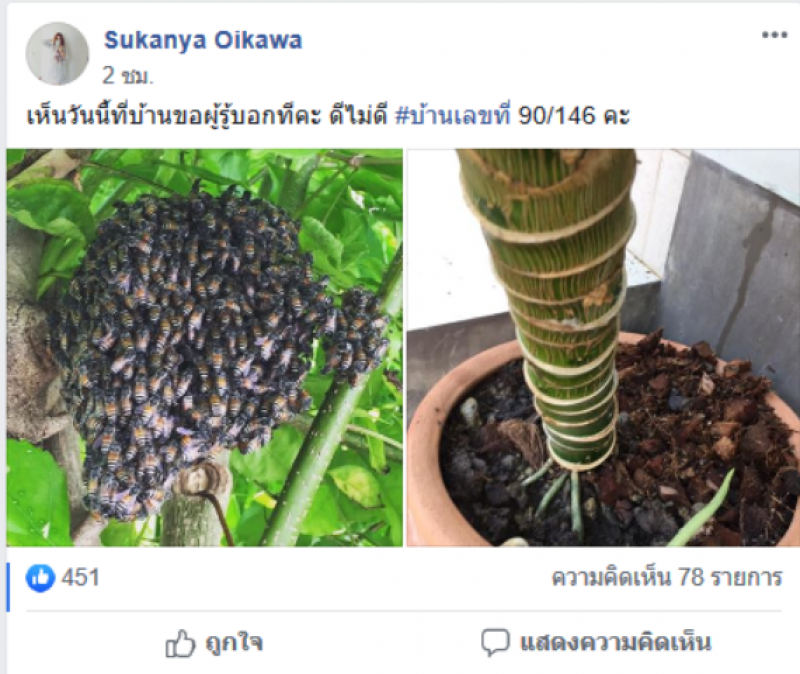800x674 pixels.
Task: Click the outlined thumbs-up icon beside ถูกใจ
Action: (180, 643)
